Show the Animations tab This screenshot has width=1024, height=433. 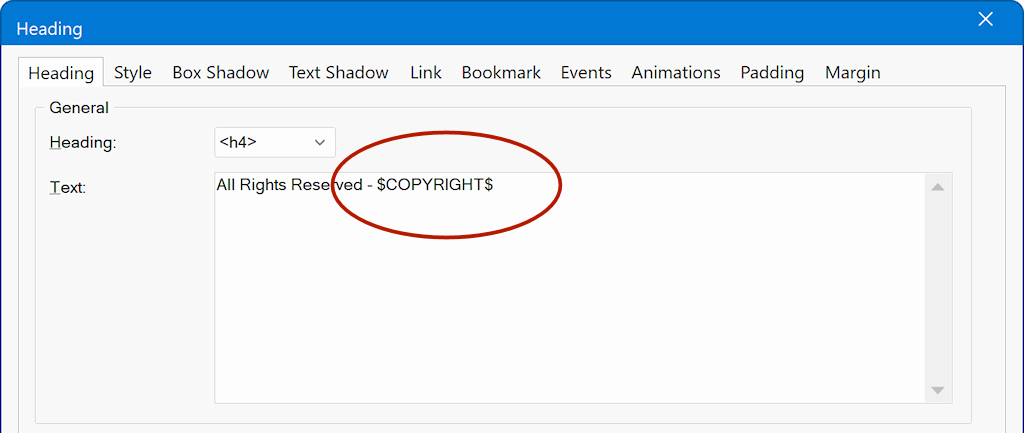point(675,72)
